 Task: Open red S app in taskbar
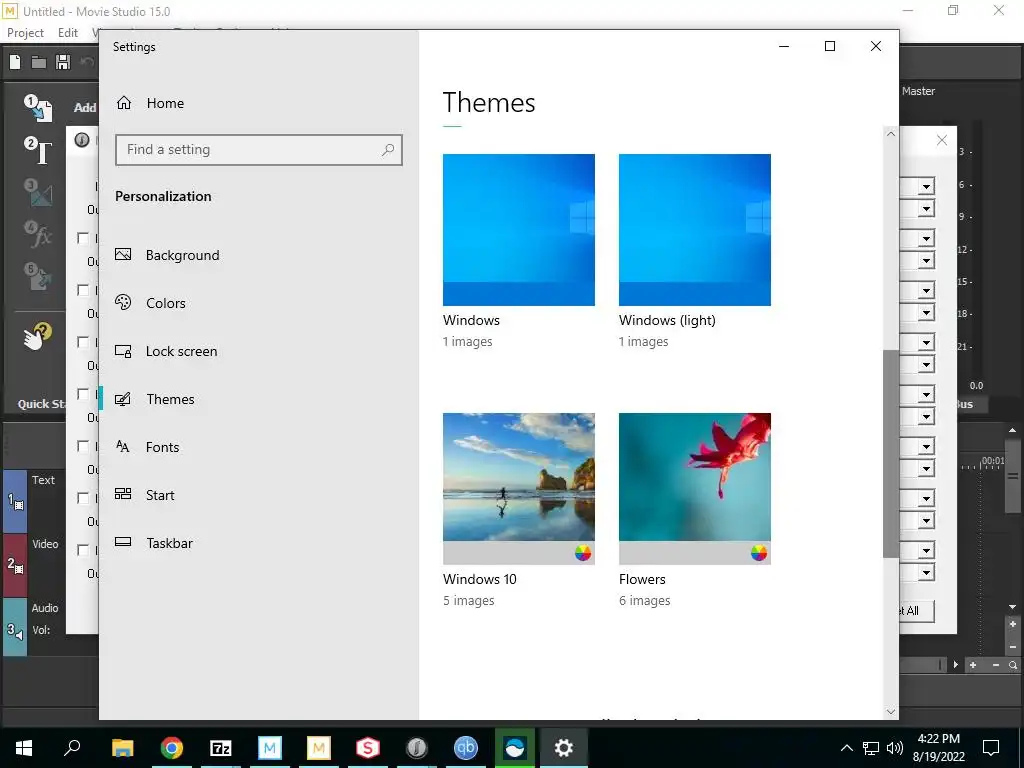[x=368, y=748]
